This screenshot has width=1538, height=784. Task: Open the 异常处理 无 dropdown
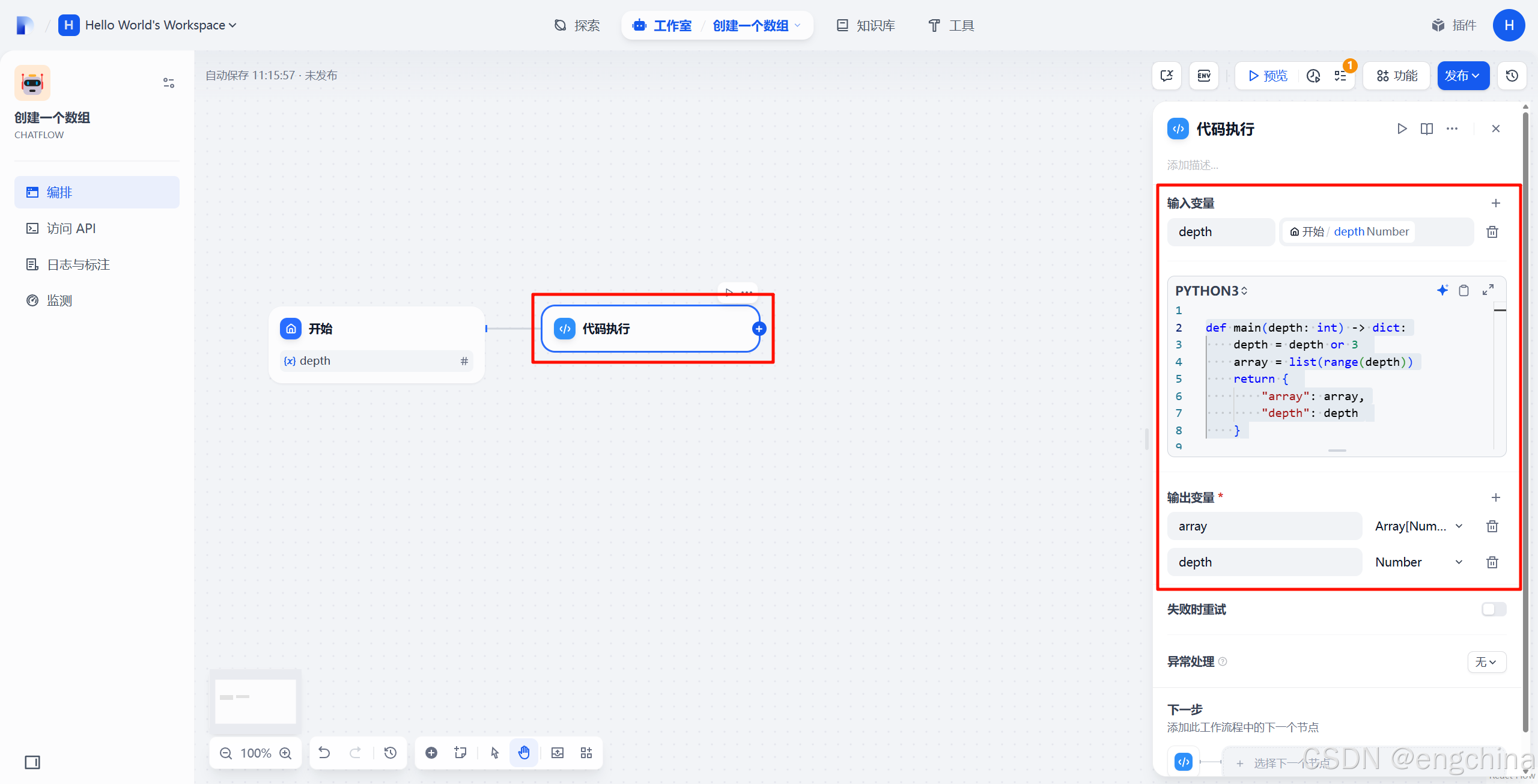coord(1486,661)
